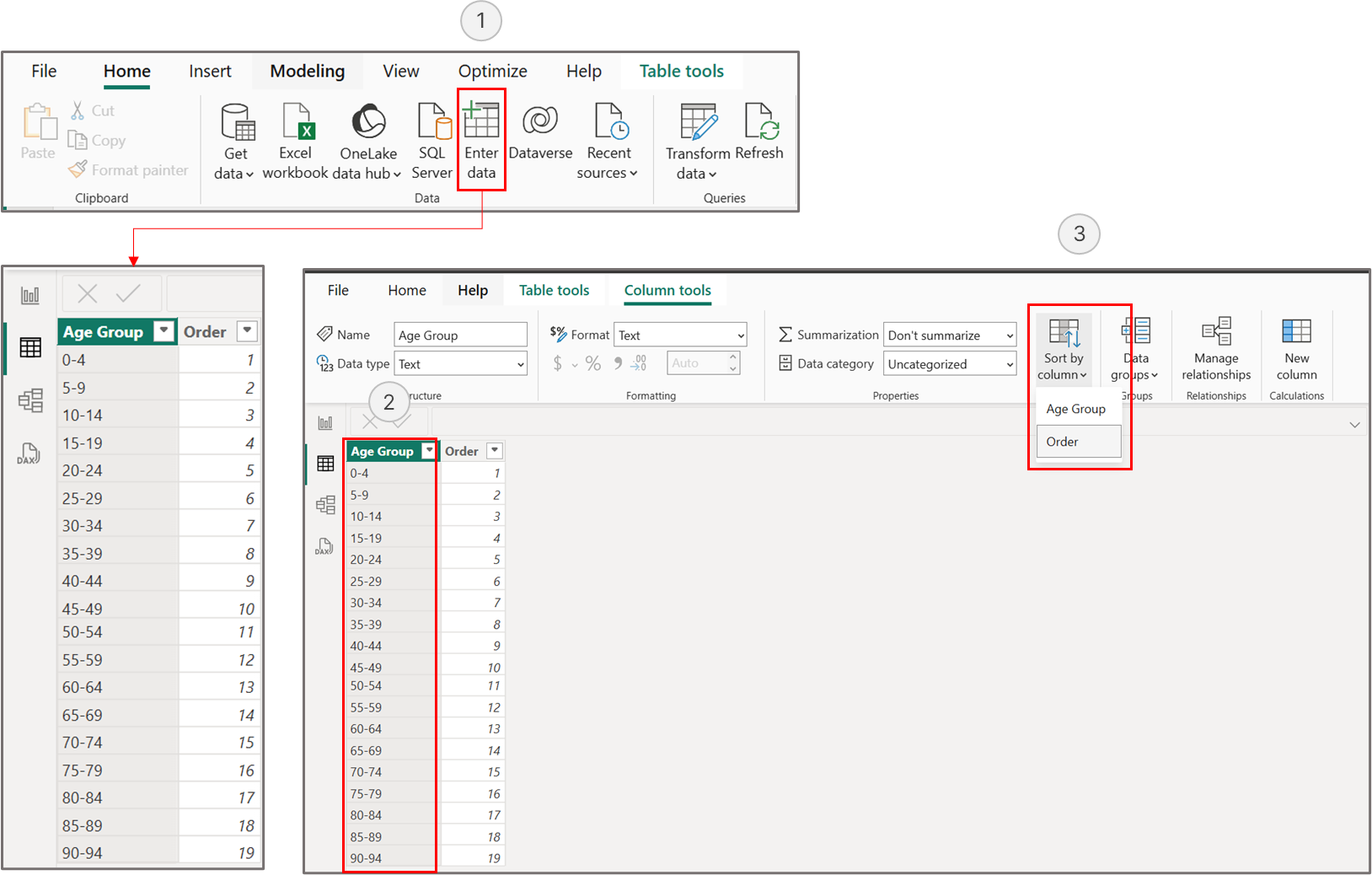This screenshot has height=875, width=1372.
Task: Open the Column tools tab
Action: coord(667,290)
